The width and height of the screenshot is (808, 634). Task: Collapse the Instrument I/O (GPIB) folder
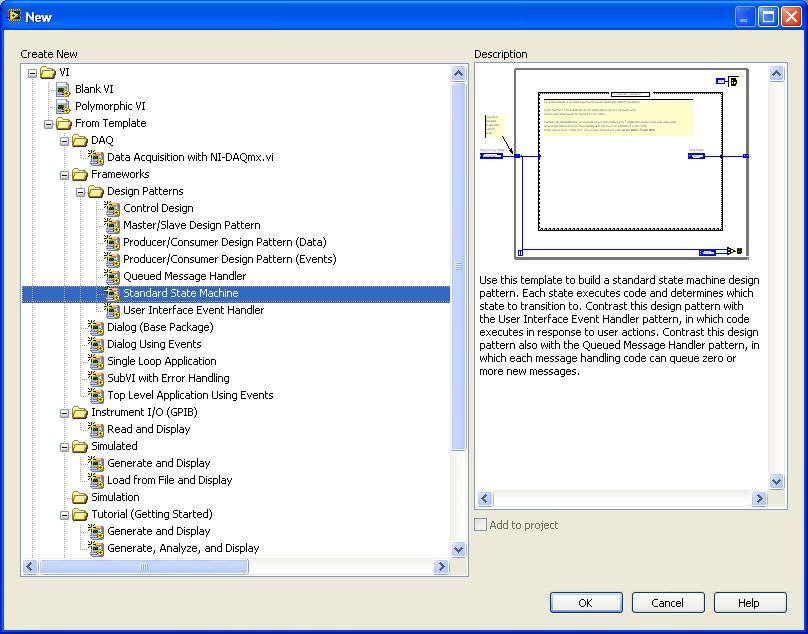pyautogui.click(x=64, y=413)
